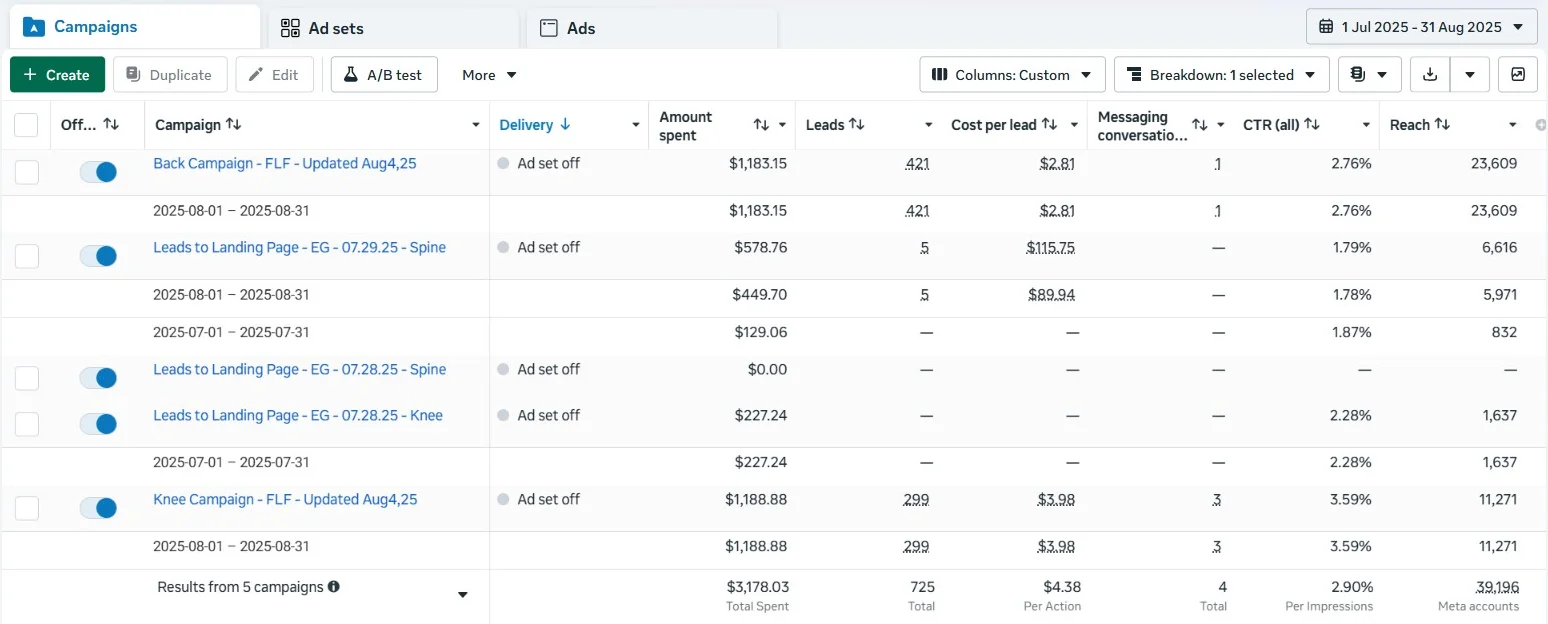The height and width of the screenshot is (624, 1548).
Task: Click the Campaigns folder icon
Action: click(34, 27)
